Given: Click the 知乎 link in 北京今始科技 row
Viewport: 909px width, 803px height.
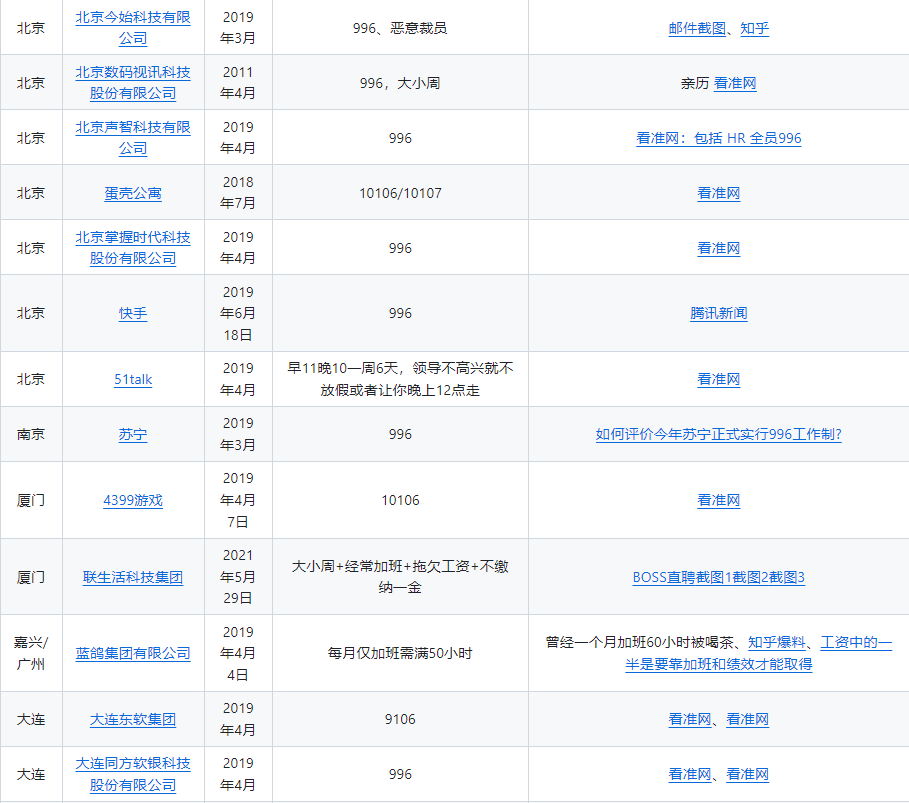Looking at the screenshot, I should (755, 28).
